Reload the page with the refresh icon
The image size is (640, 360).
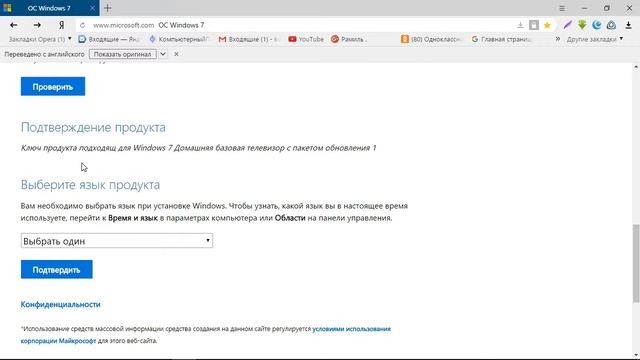[x=83, y=25]
